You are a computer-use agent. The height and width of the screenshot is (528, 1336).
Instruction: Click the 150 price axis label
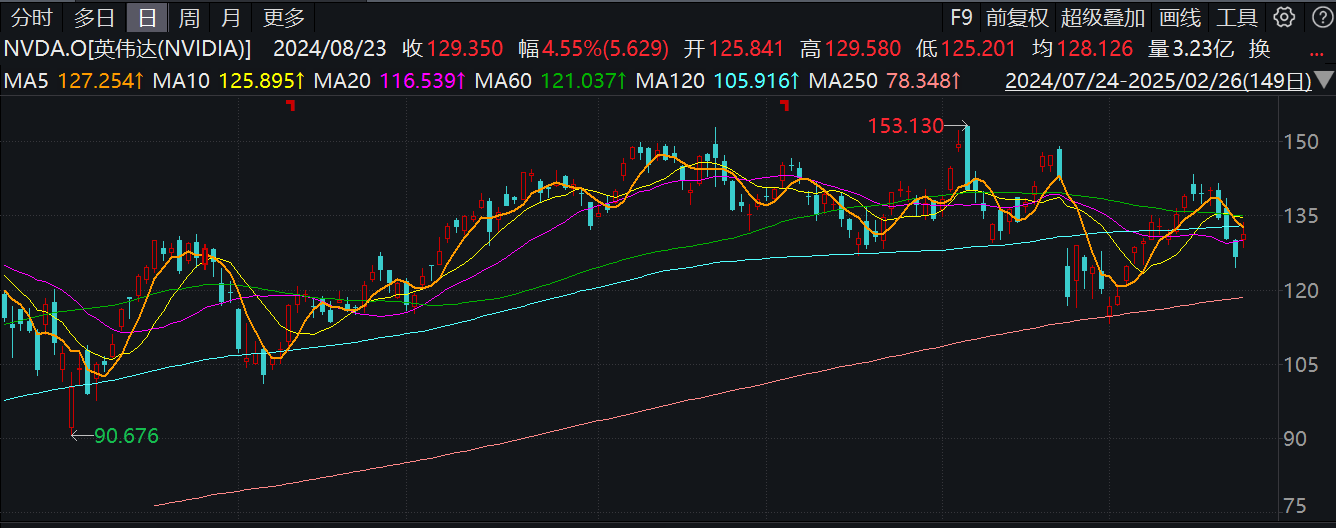[1302, 143]
